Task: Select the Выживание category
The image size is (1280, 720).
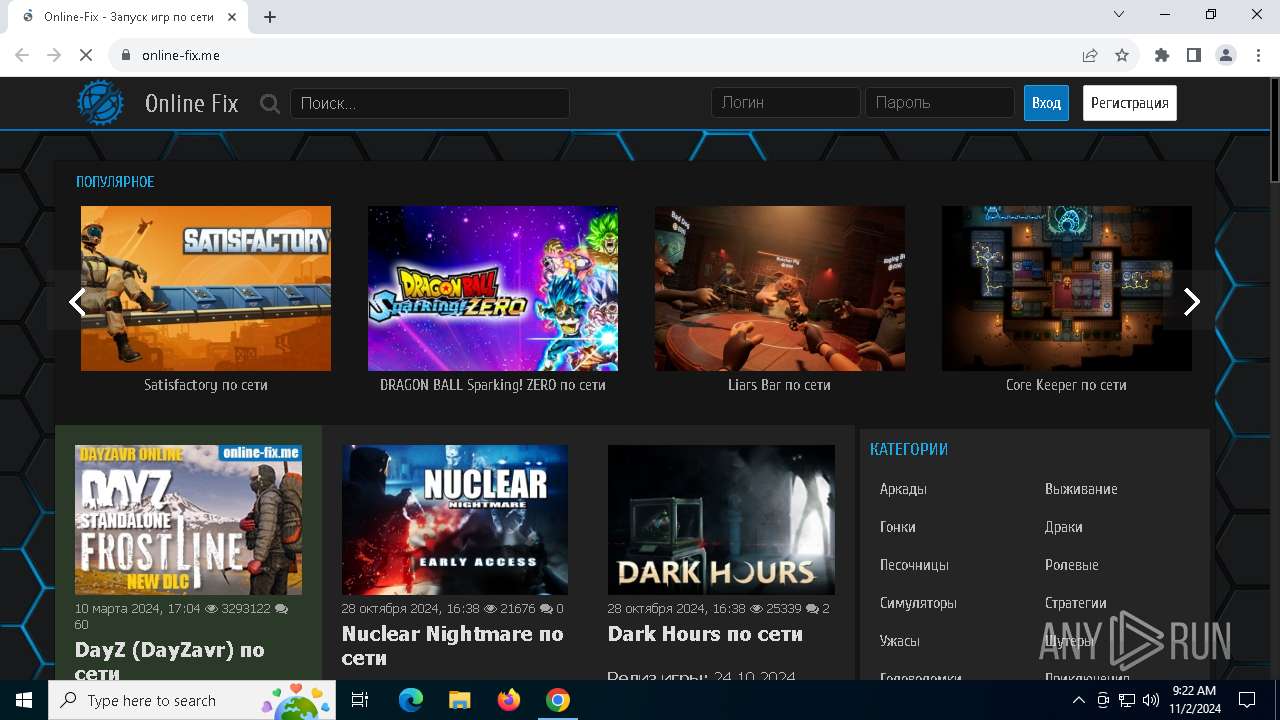Action: pyautogui.click(x=1081, y=489)
